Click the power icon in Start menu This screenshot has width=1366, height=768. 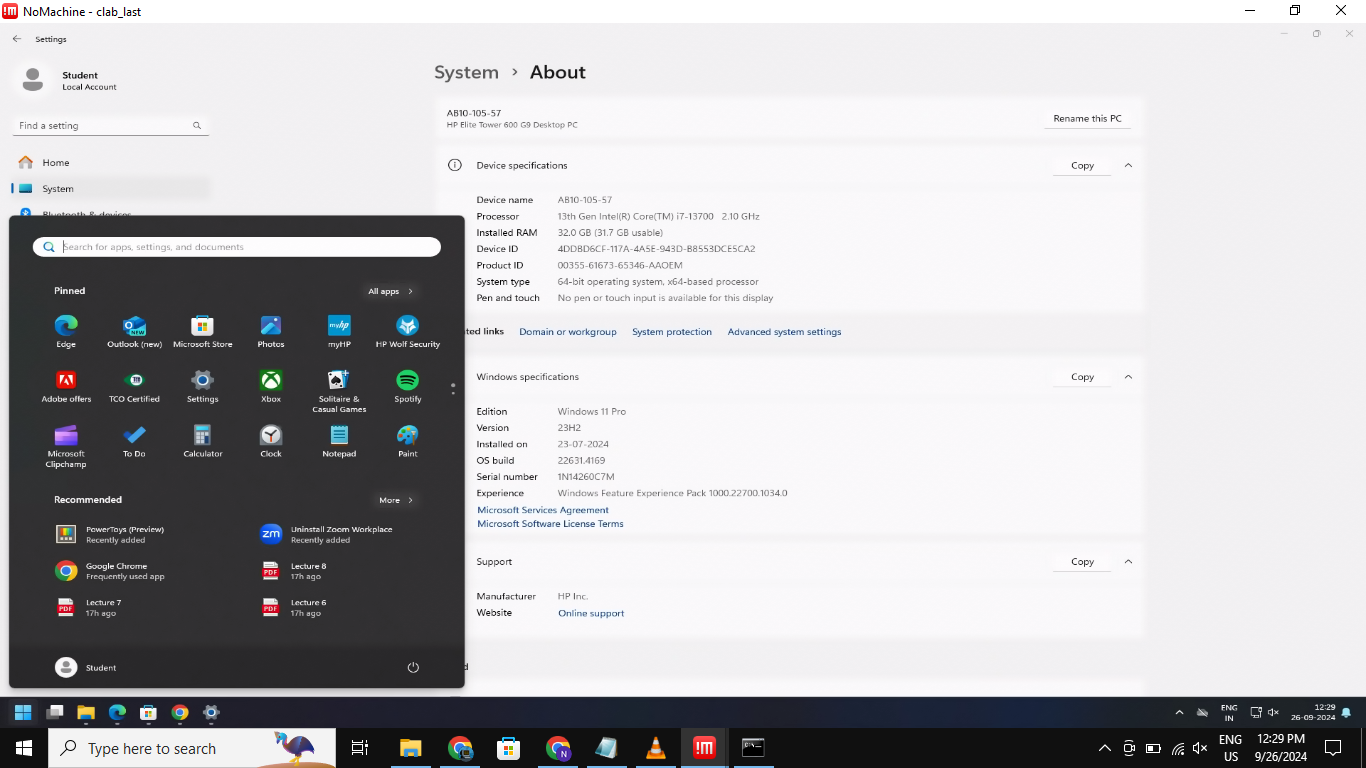413,668
